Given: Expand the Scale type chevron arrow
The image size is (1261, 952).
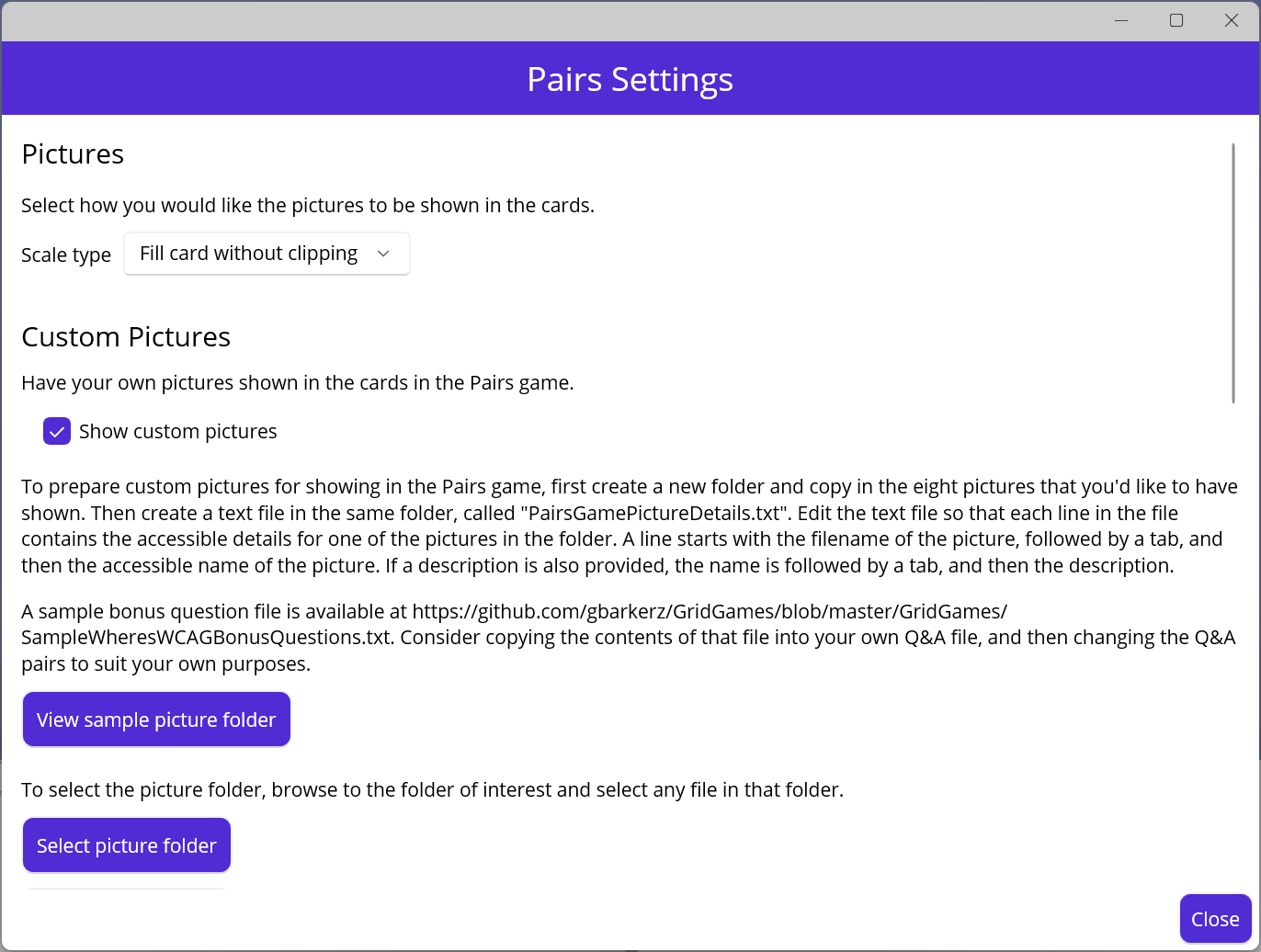Looking at the screenshot, I should coord(384,254).
